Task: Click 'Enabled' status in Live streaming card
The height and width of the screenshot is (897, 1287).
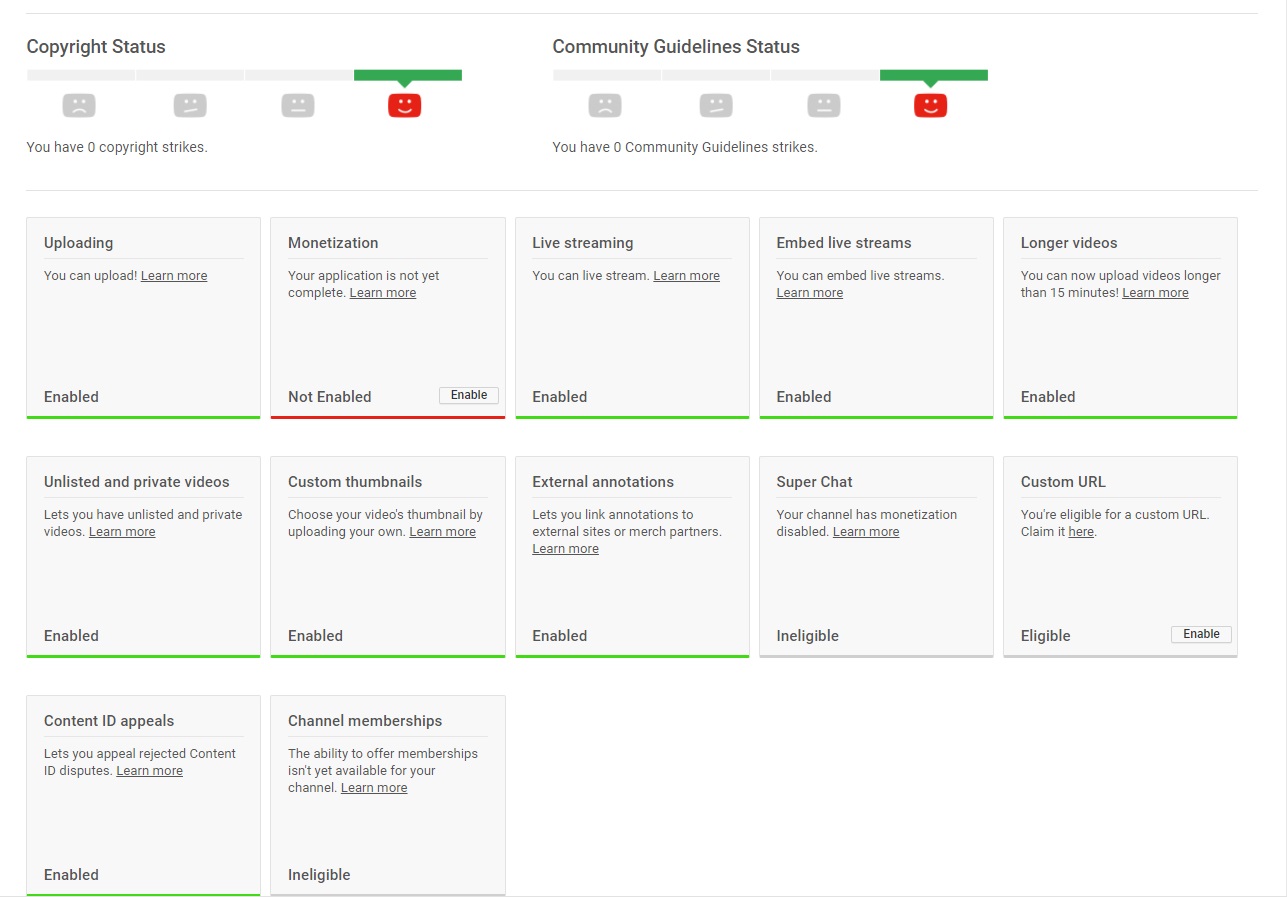Action: coord(560,397)
